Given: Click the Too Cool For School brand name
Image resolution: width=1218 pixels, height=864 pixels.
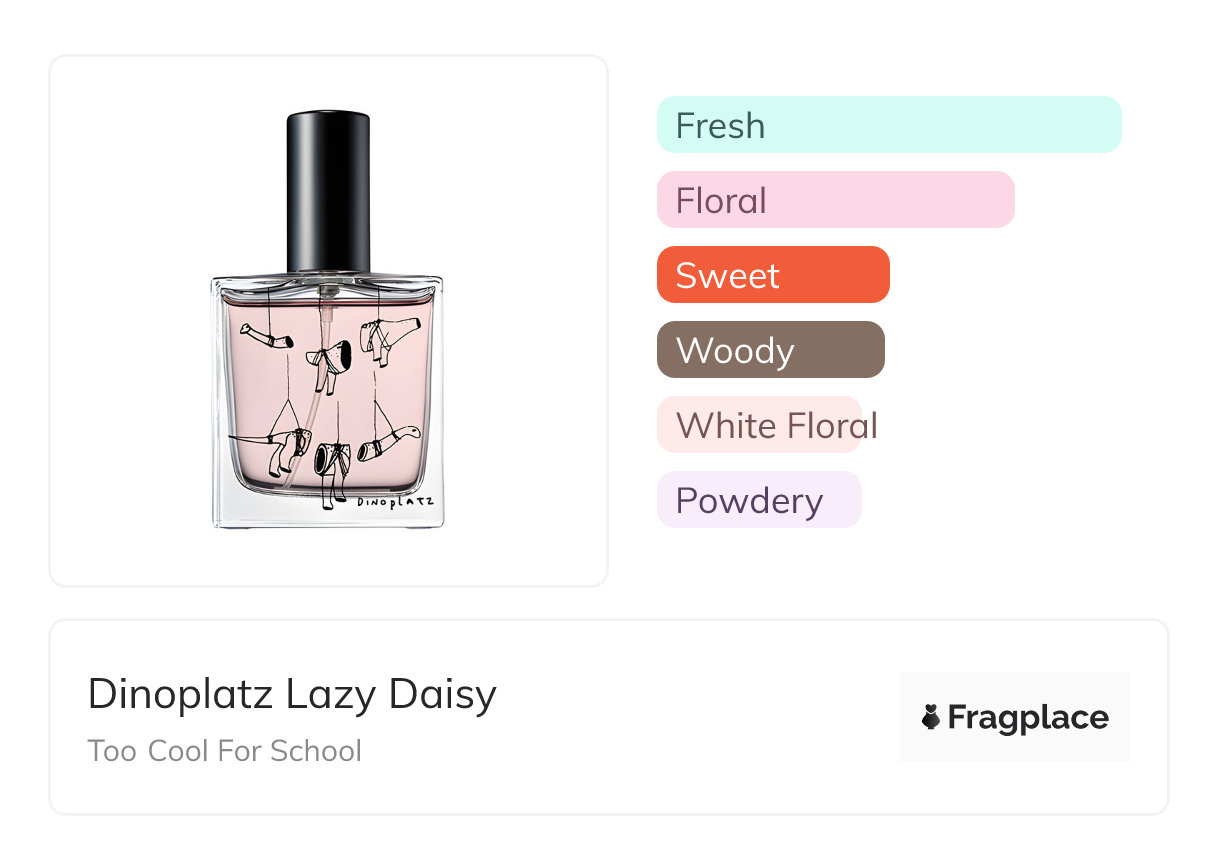Looking at the screenshot, I should (x=224, y=751).
